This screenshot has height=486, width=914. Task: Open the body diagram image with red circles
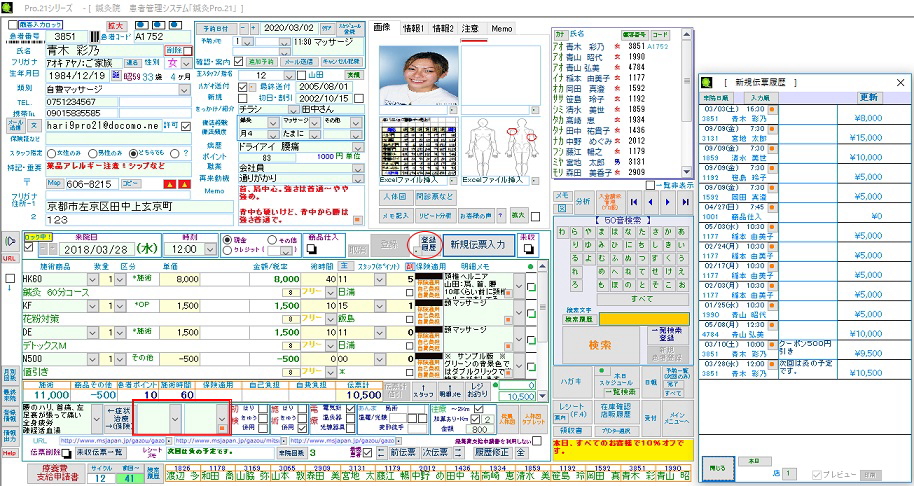click(500, 146)
